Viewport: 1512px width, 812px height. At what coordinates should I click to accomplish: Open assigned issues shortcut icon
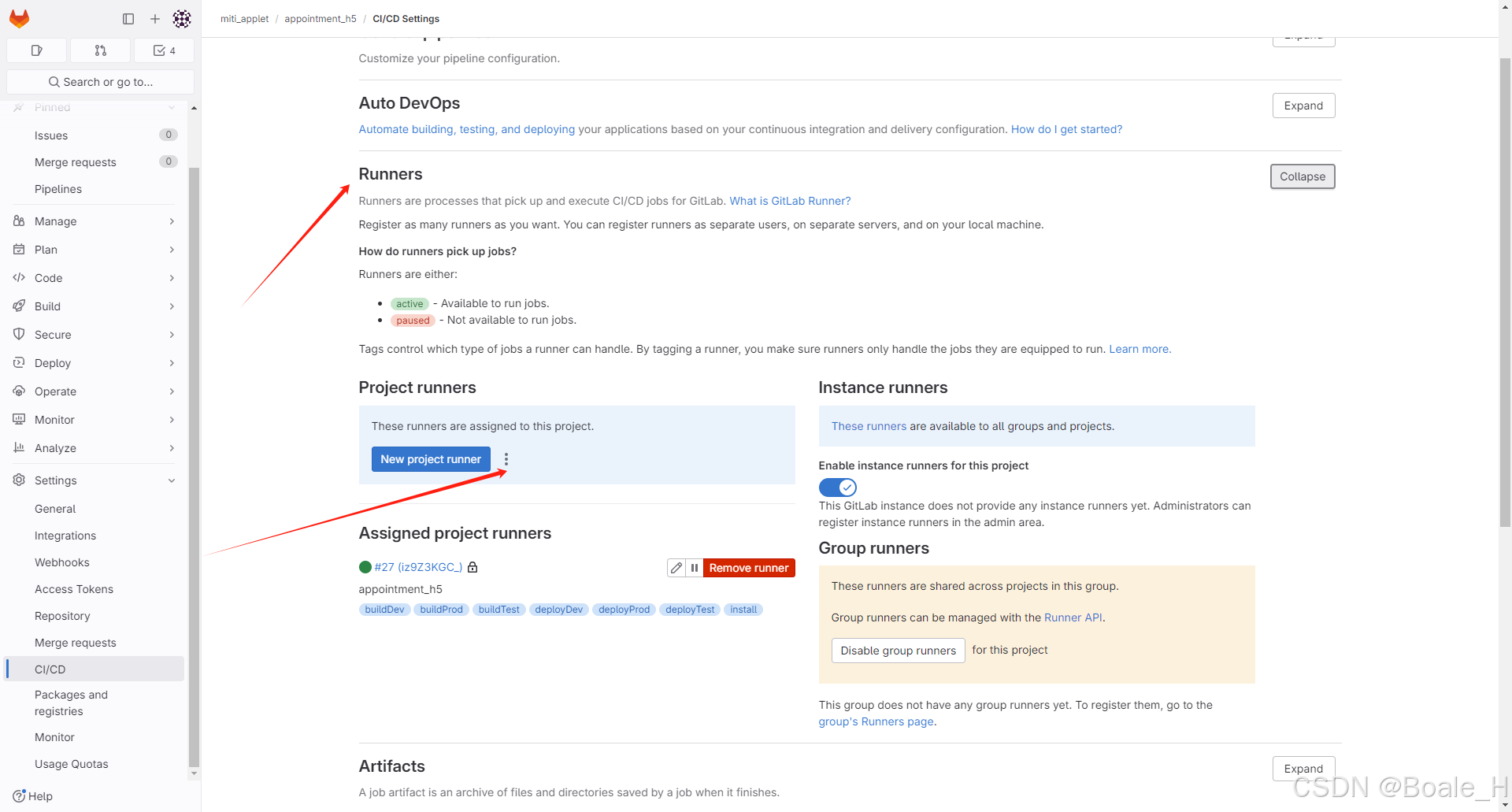[x=36, y=50]
